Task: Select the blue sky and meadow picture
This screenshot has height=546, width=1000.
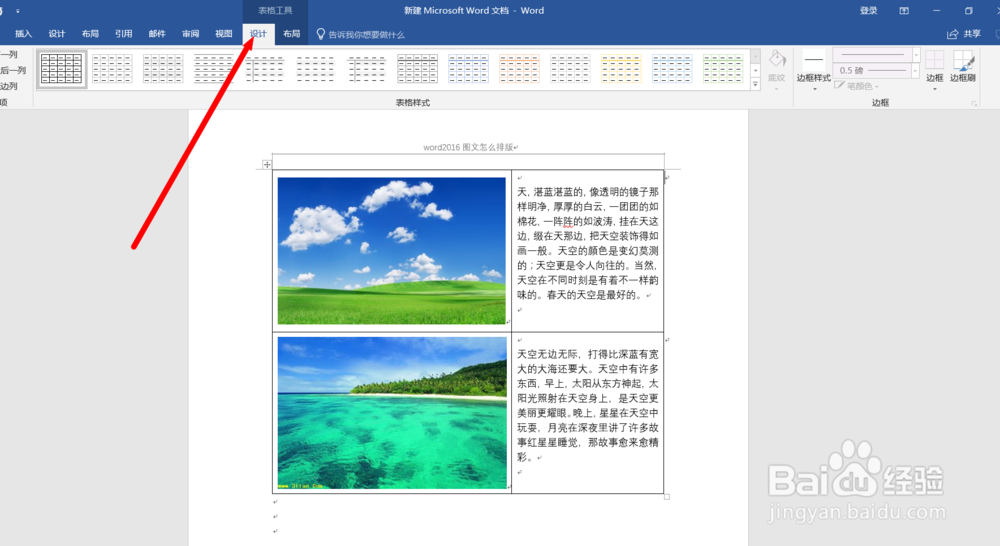Action: 392,251
